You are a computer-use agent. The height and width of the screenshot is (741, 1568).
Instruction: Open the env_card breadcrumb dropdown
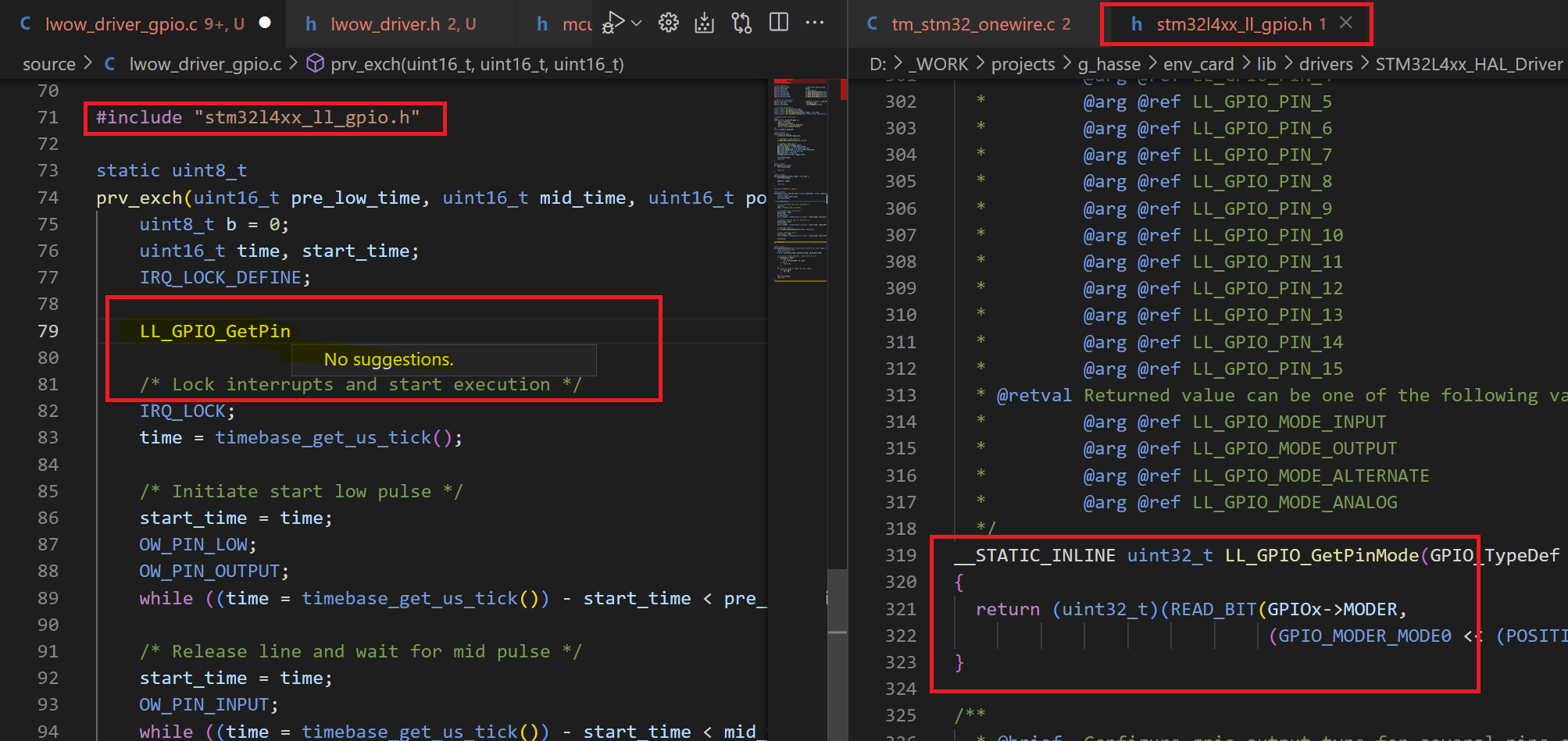[x=1198, y=64]
